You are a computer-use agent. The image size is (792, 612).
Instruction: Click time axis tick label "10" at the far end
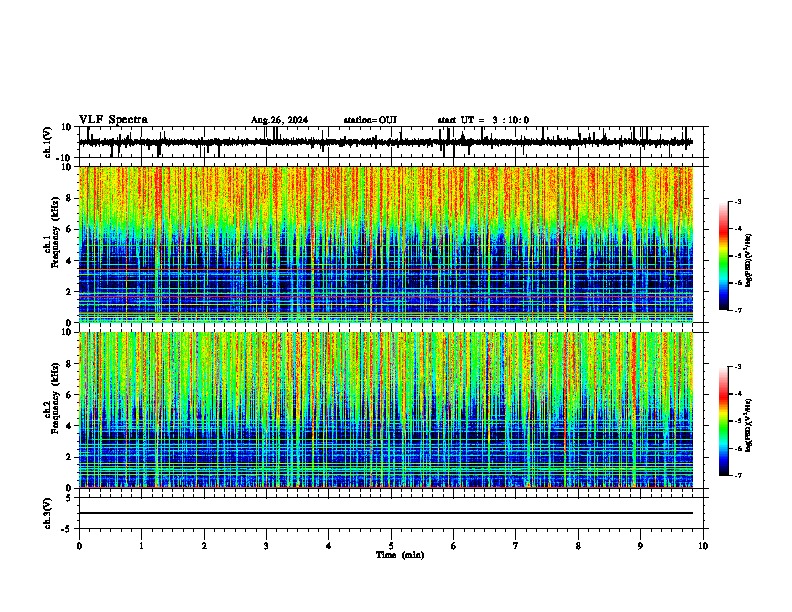click(703, 546)
